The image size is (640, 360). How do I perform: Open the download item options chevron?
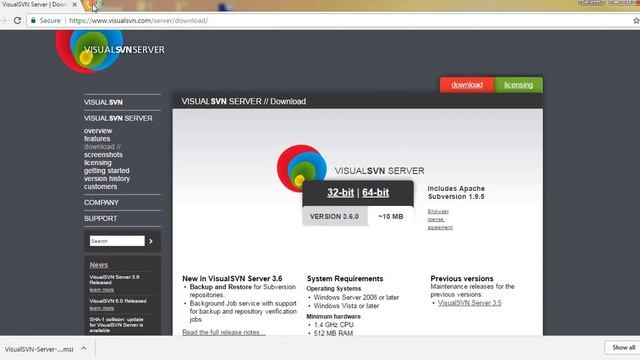point(84,349)
